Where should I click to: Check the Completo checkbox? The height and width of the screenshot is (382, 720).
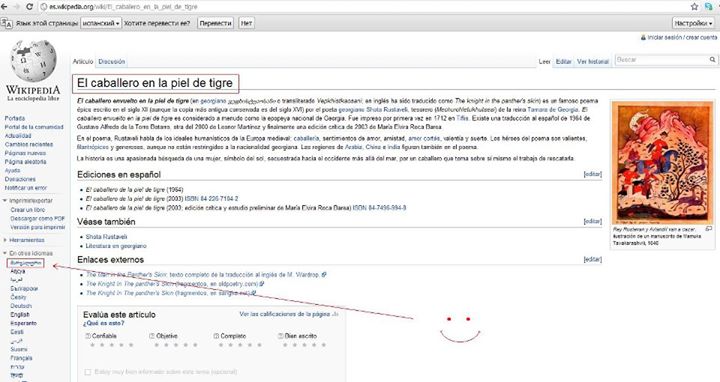(216, 336)
